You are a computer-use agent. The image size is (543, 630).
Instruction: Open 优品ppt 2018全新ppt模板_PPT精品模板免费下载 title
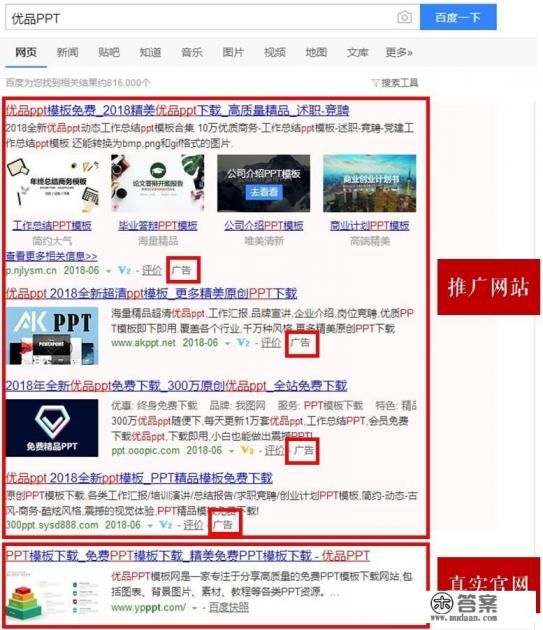[x=139, y=478]
